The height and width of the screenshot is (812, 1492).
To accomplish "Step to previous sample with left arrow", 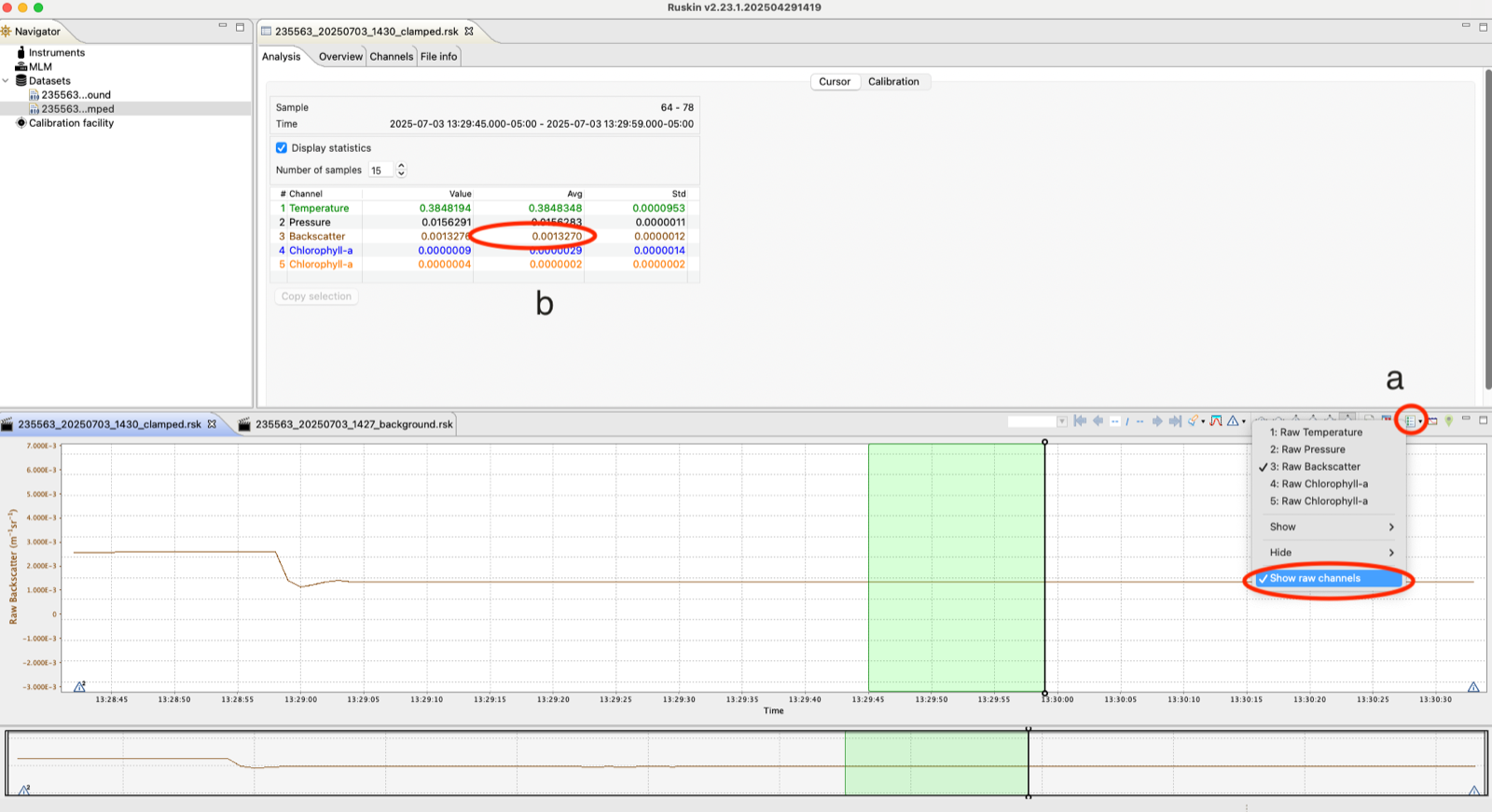I will 1098,421.
